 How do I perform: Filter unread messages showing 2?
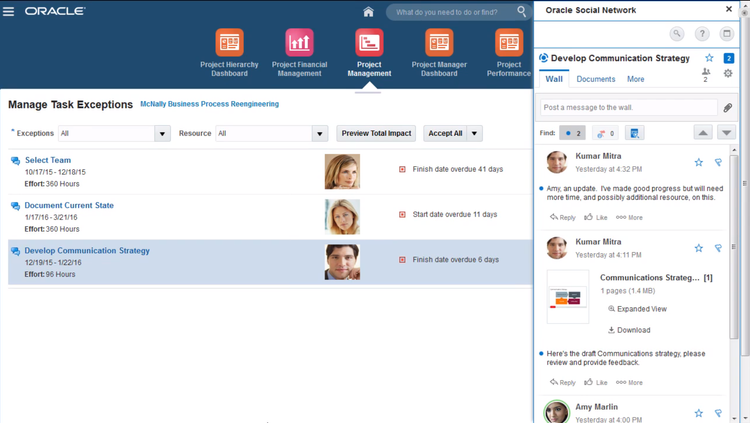572,133
